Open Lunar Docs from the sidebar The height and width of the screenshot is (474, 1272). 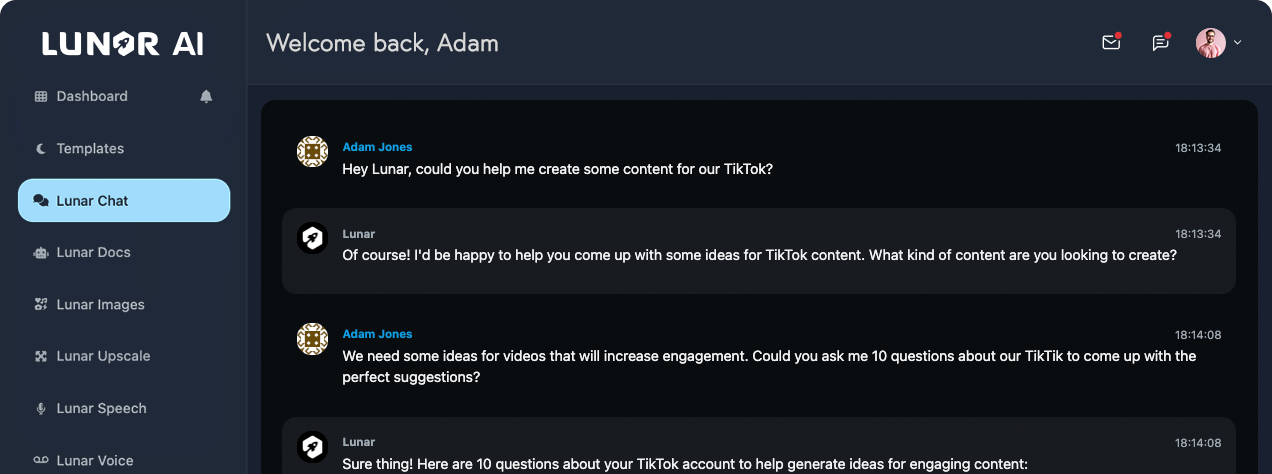(93, 253)
